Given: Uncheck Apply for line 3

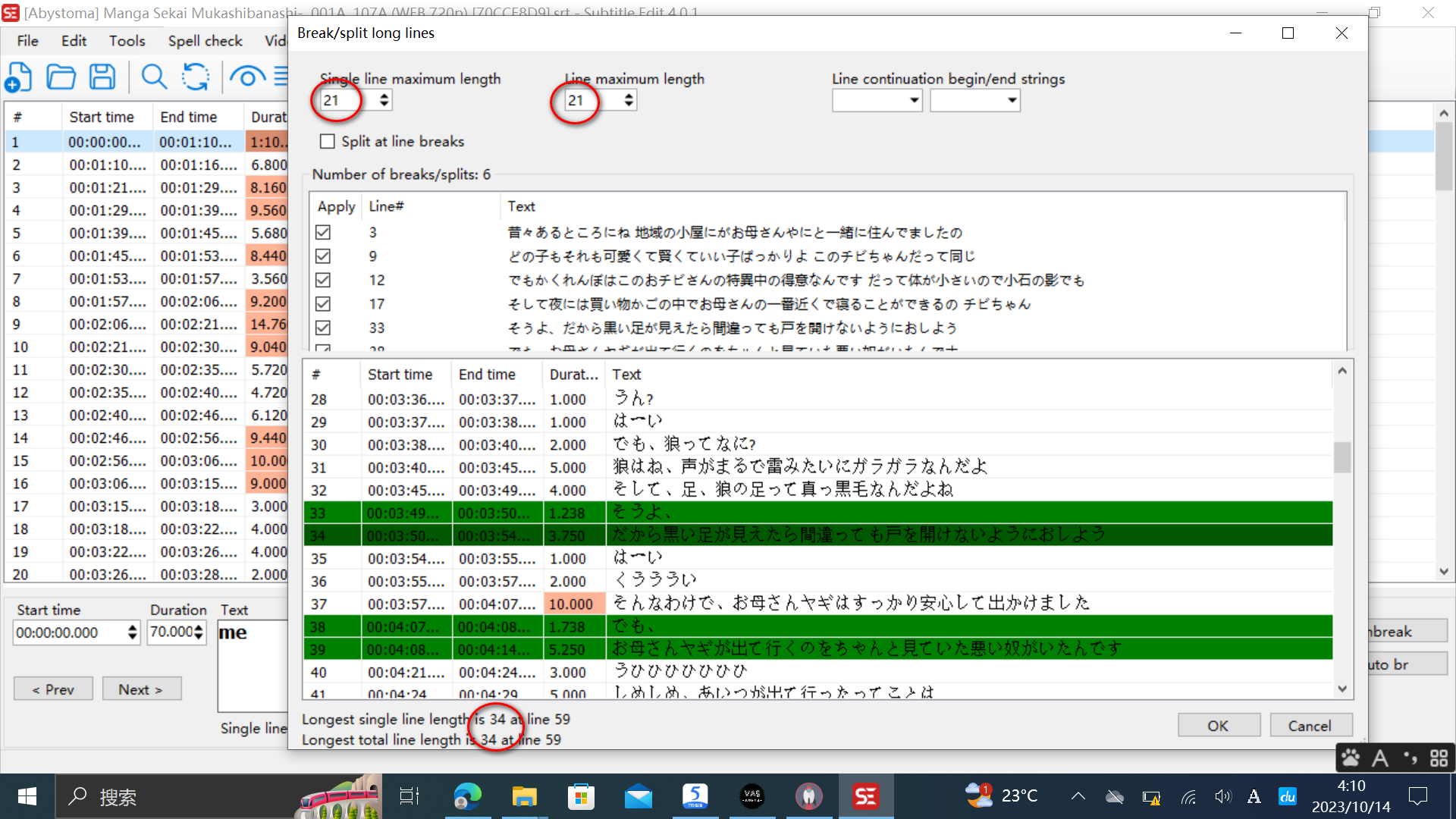Looking at the screenshot, I should click(x=323, y=232).
